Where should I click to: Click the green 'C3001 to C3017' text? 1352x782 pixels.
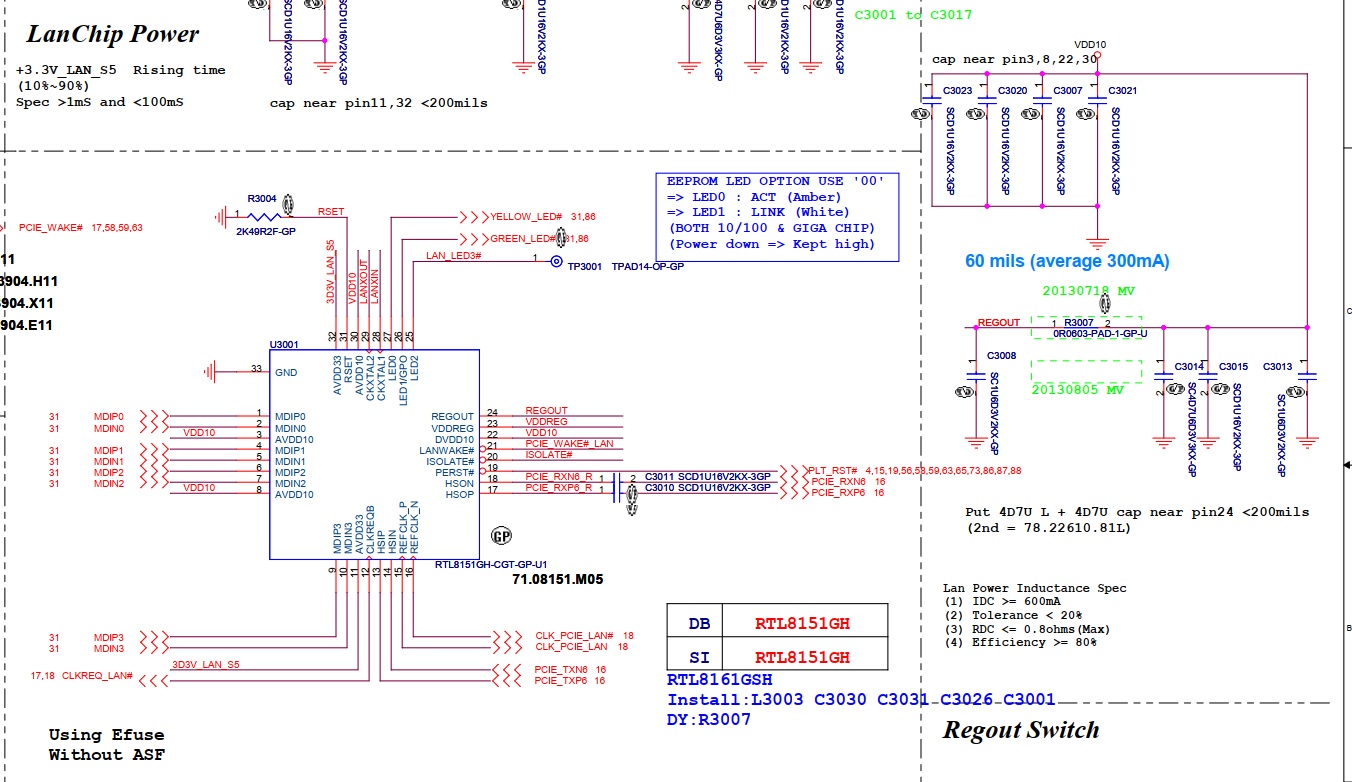click(913, 15)
